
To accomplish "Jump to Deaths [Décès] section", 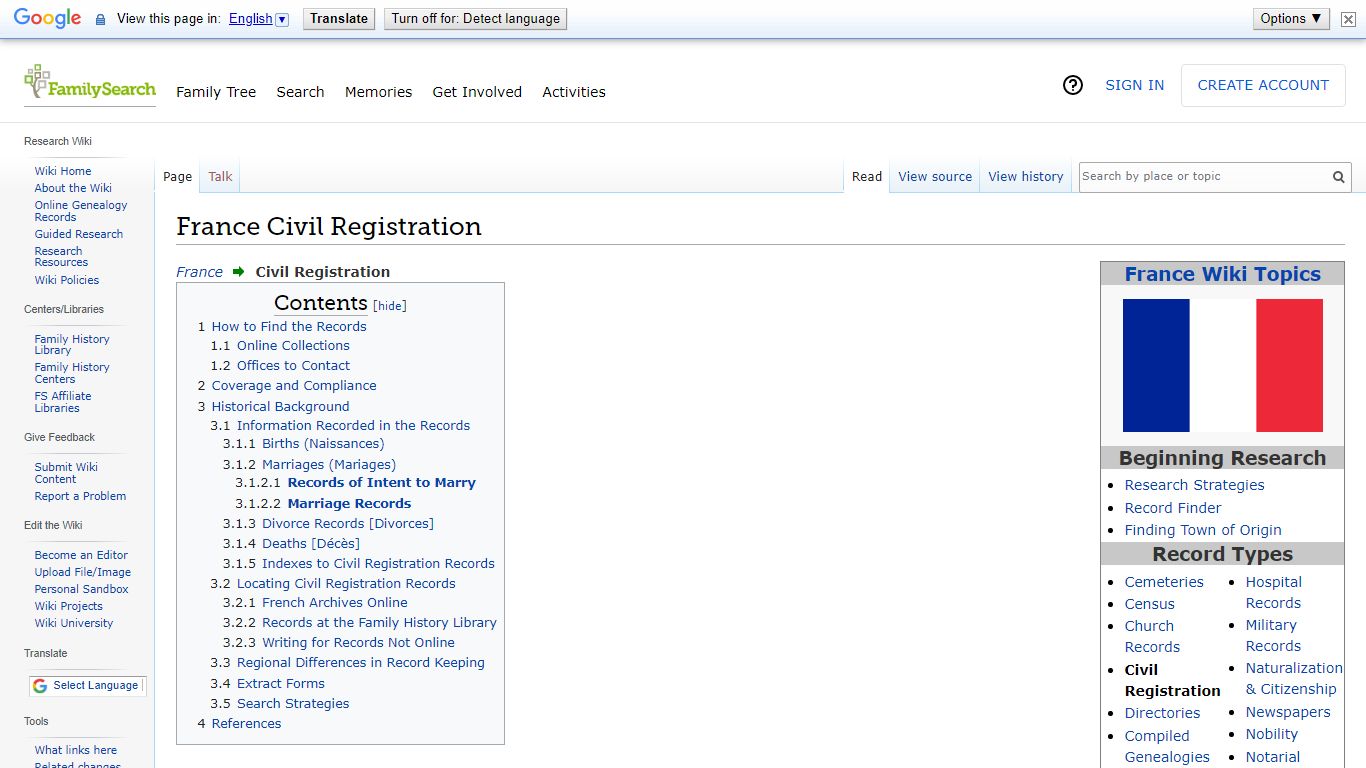I will coord(311,543).
